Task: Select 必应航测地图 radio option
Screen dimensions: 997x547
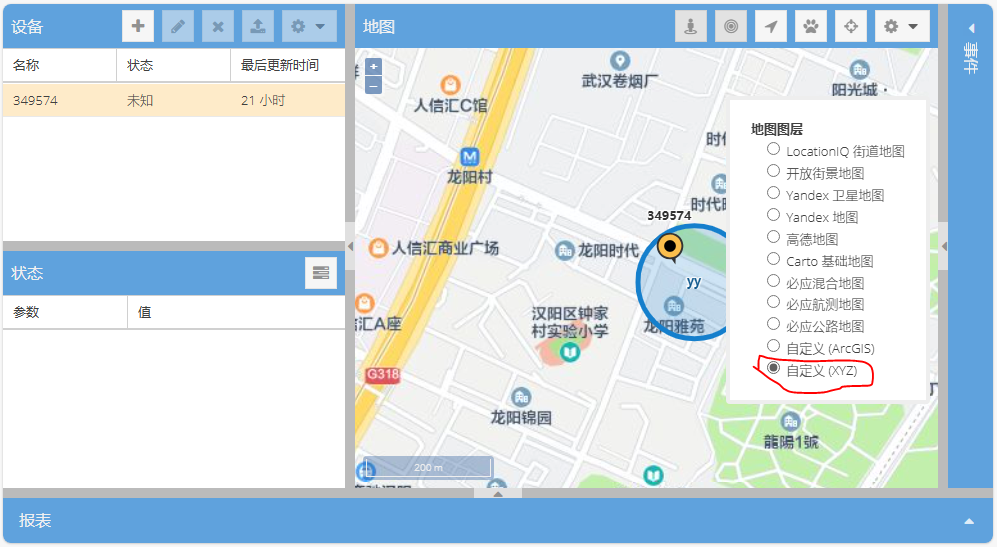Action: pos(773,301)
